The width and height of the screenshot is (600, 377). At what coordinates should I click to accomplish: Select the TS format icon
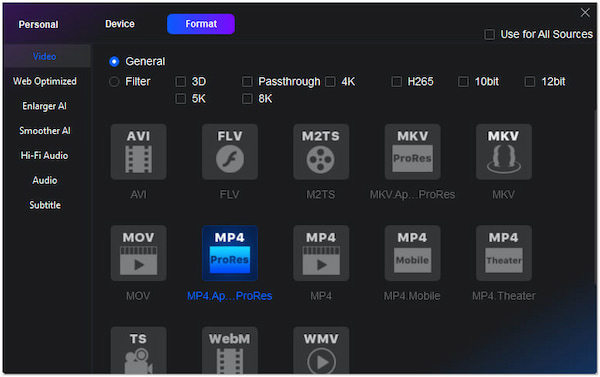point(139,350)
